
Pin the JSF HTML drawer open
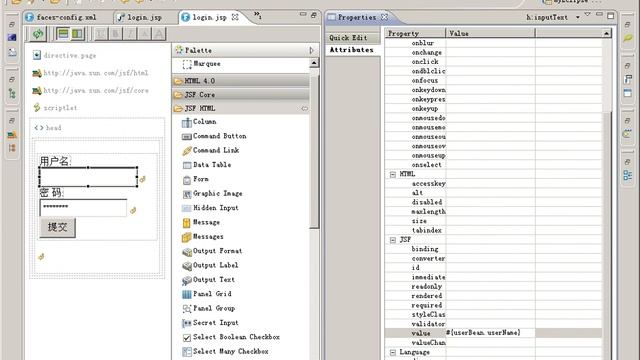coord(304,109)
